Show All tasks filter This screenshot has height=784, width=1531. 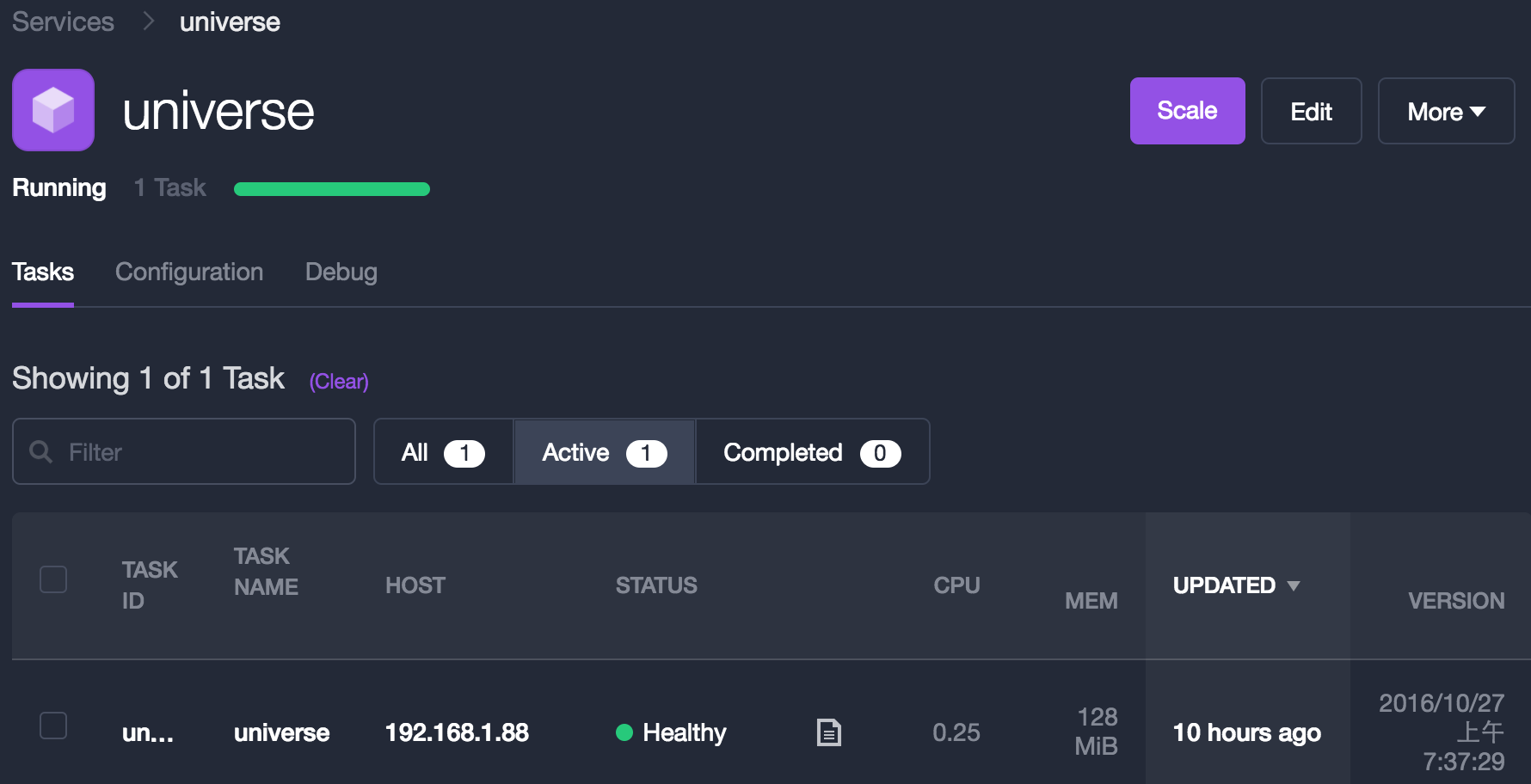[x=443, y=452]
